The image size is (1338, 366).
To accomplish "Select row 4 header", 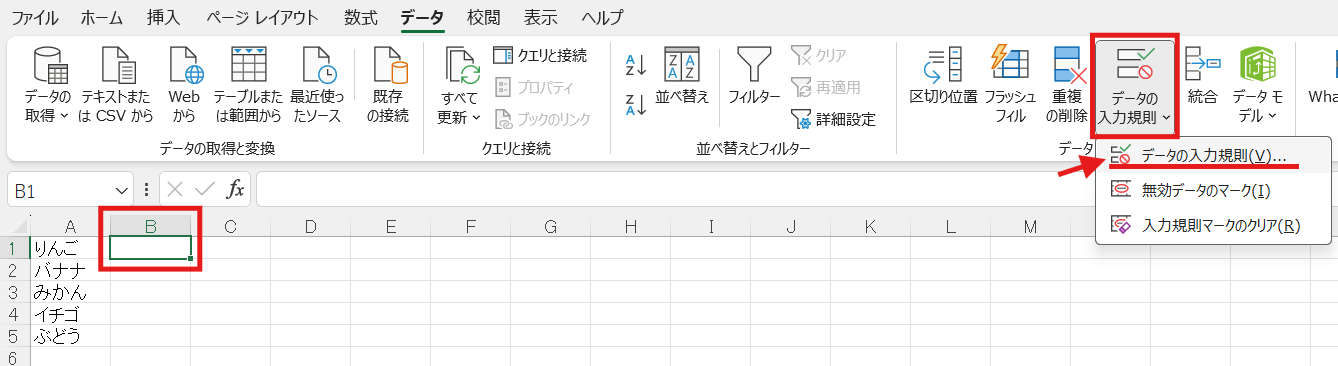I will [x=15, y=314].
